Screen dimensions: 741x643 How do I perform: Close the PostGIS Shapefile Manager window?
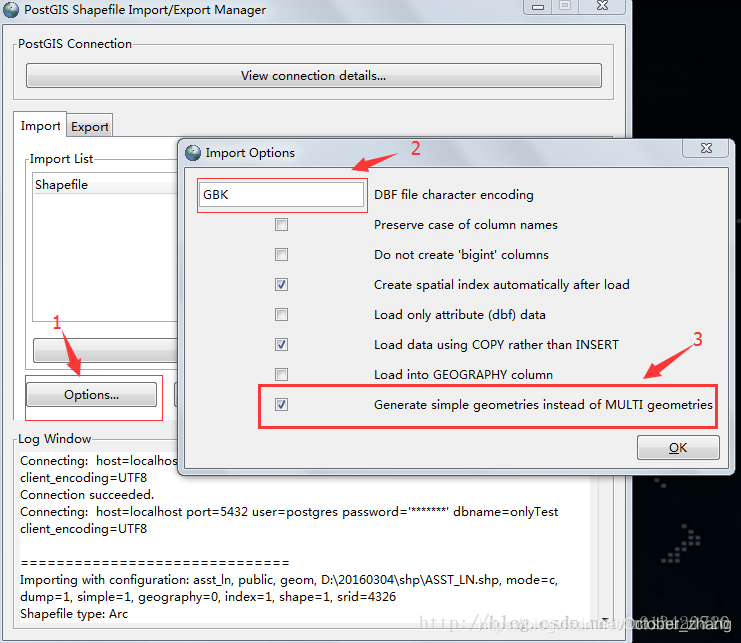click(602, 6)
